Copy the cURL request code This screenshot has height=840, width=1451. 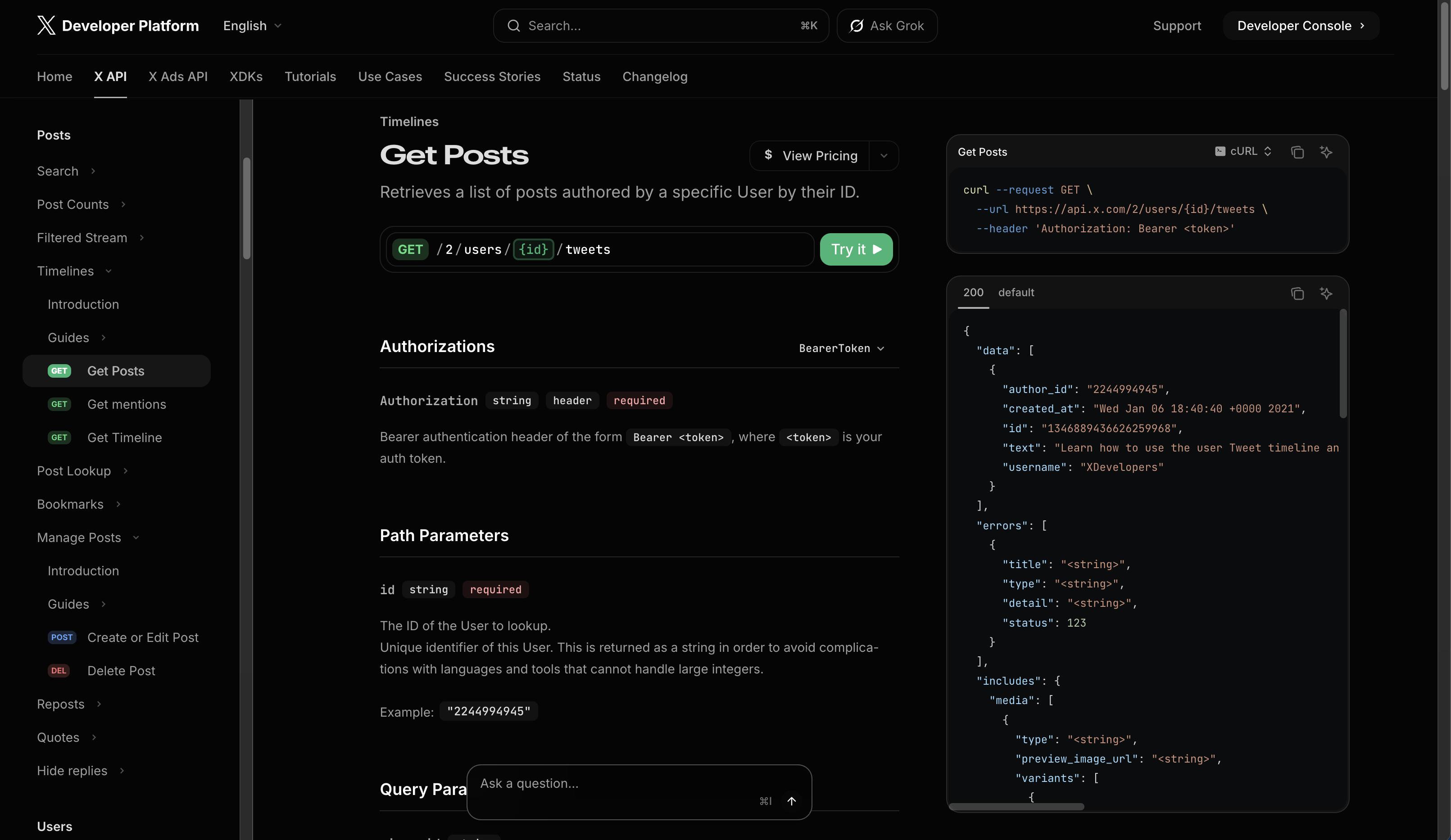tap(1297, 152)
